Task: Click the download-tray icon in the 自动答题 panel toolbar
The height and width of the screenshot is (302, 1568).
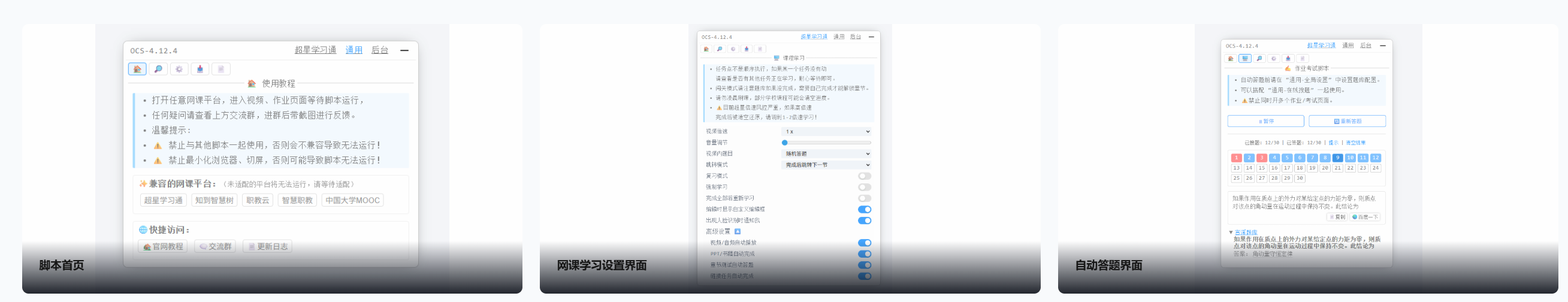Action: (x=1288, y=59)
